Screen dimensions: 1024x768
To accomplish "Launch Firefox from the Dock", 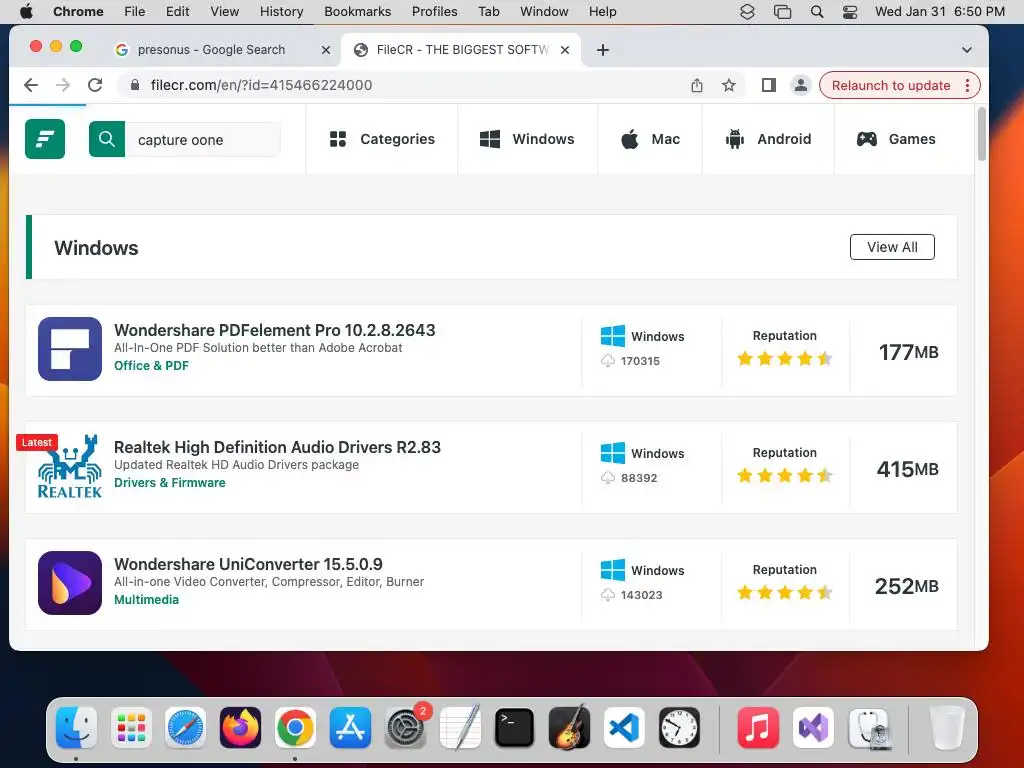I will 240,728.
